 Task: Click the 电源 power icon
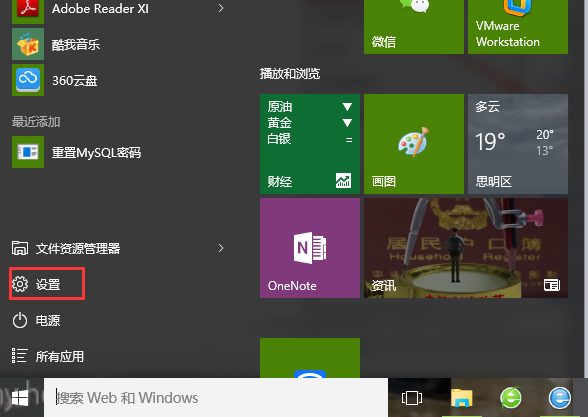20,320
